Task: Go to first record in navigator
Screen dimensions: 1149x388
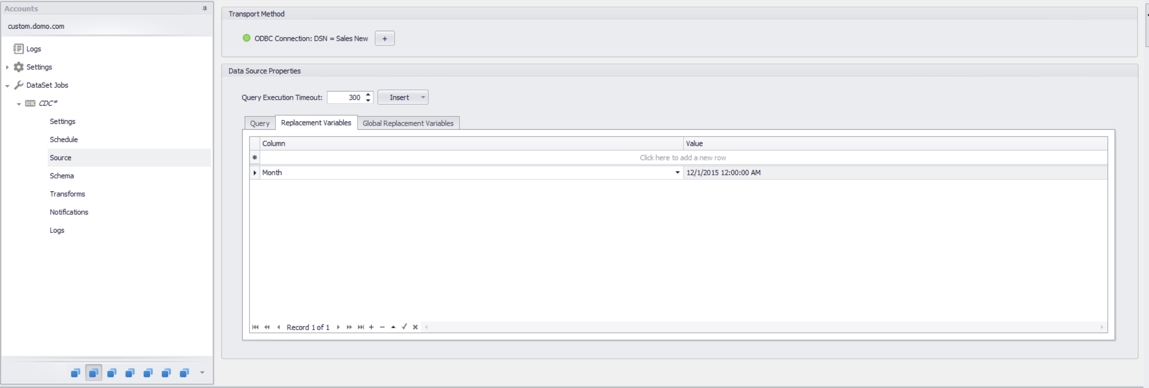Action: (x=255, y=327)
